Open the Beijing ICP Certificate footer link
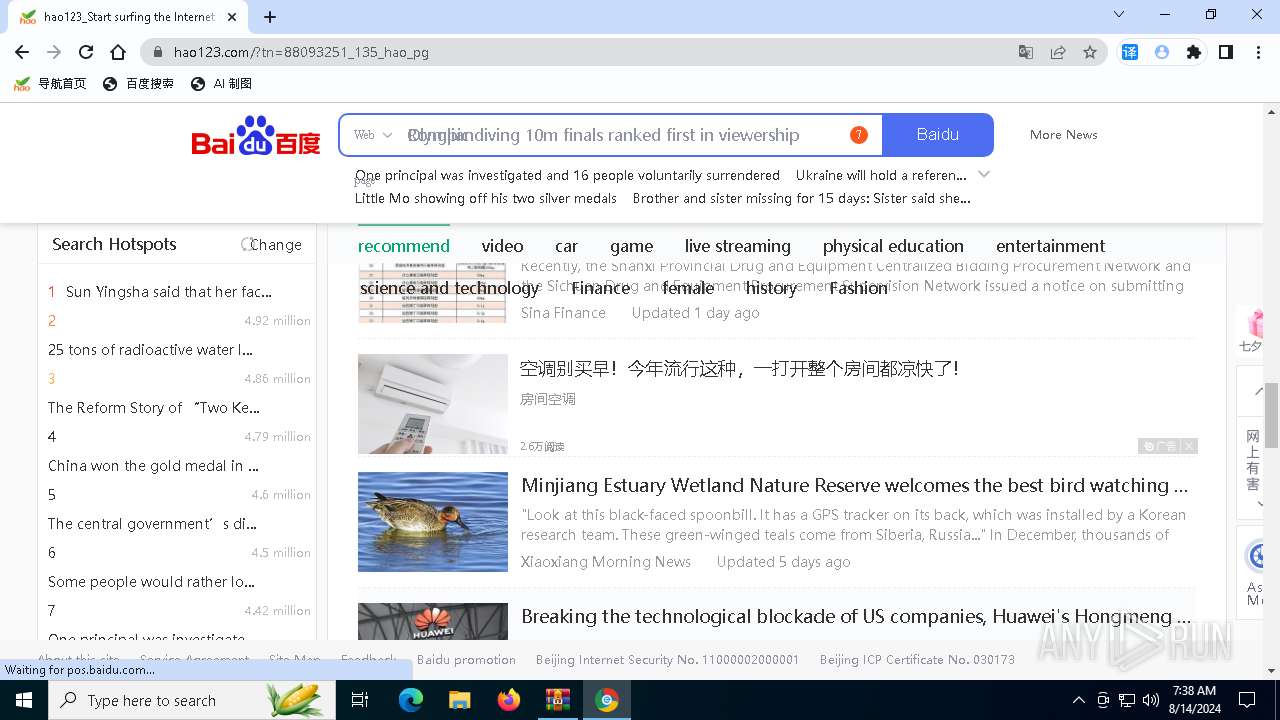This screenshot has width=1280, height=720. click(x=917, y=660)
